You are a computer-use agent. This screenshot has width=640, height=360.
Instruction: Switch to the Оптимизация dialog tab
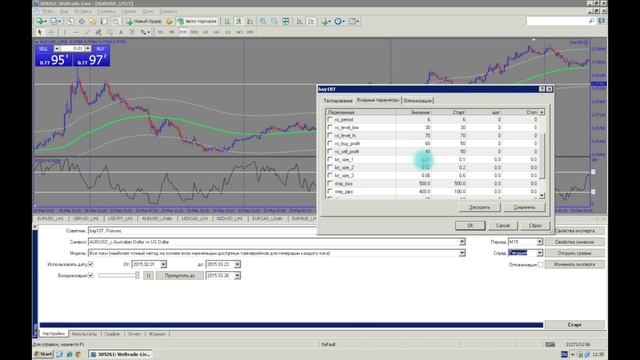click(418, 100)
